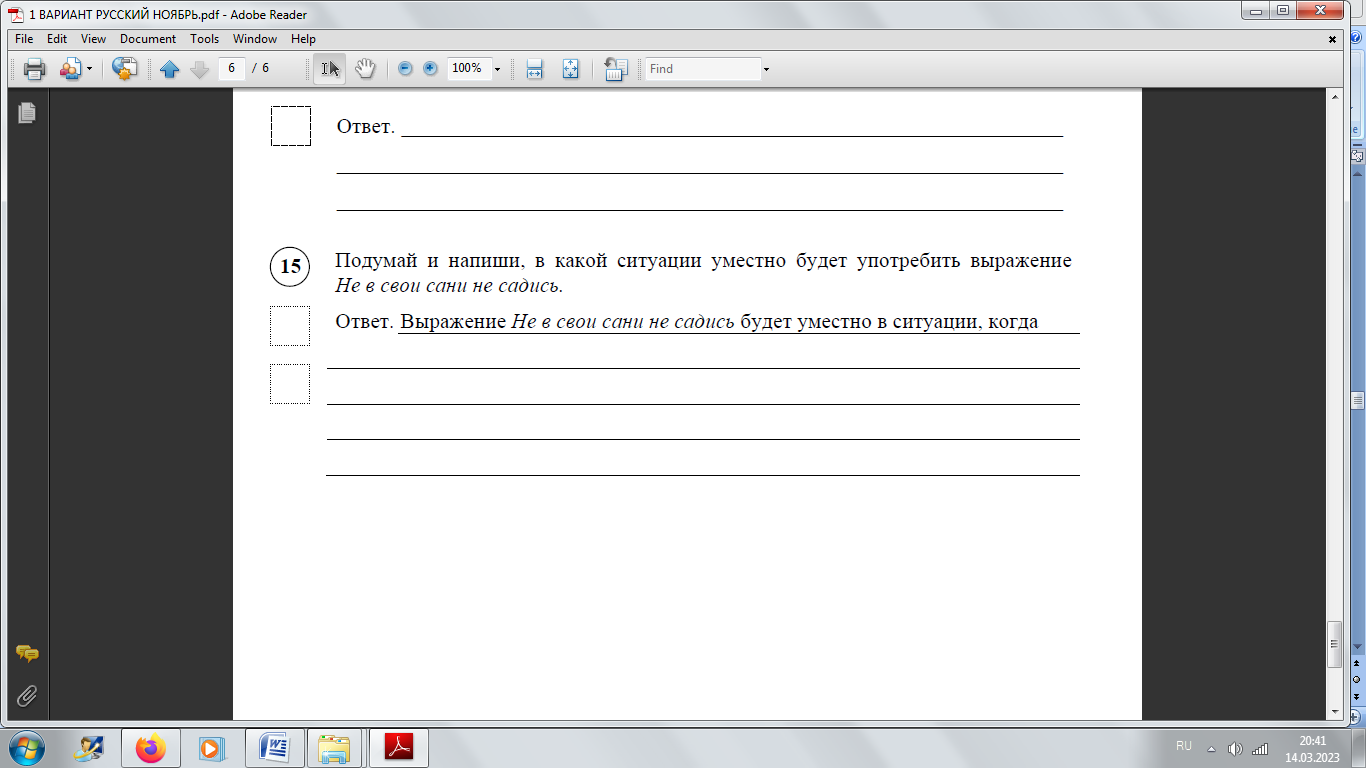Click the first taskbar icon after the Start button
This screenshot has width=1366, height=768.
pyautogui.click(x=91, y=748)
